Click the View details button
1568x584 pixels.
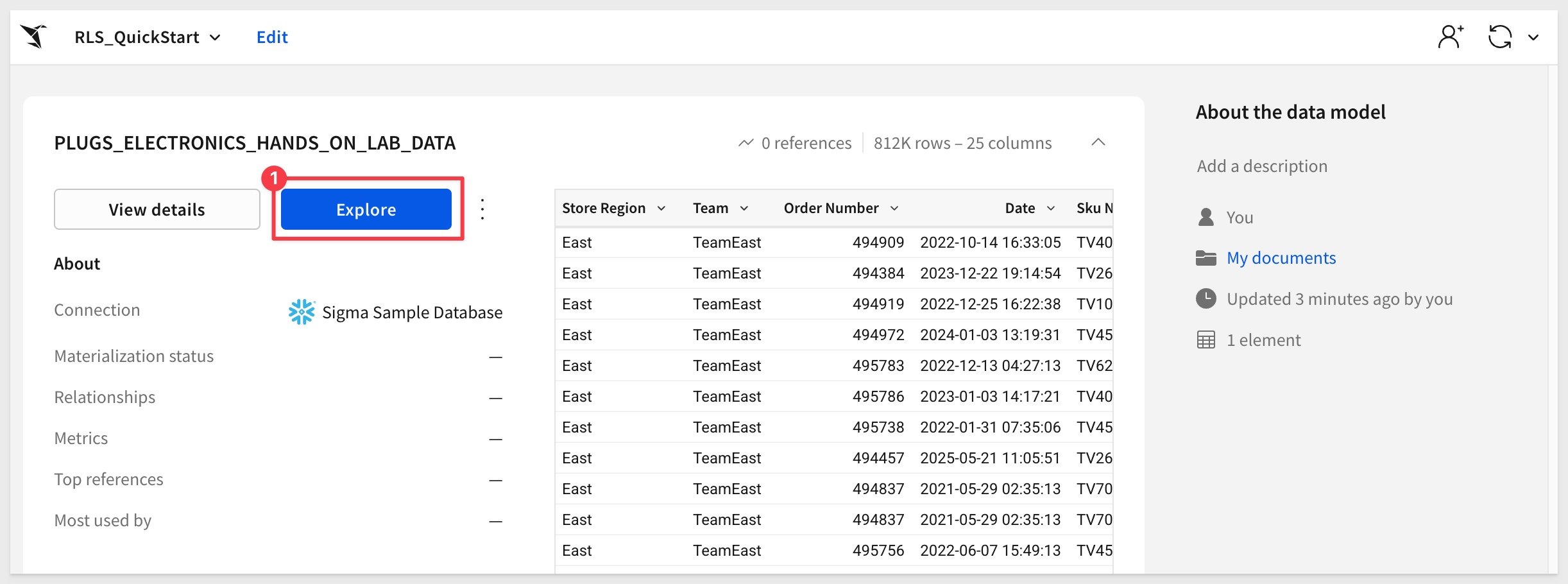(157, 209)
